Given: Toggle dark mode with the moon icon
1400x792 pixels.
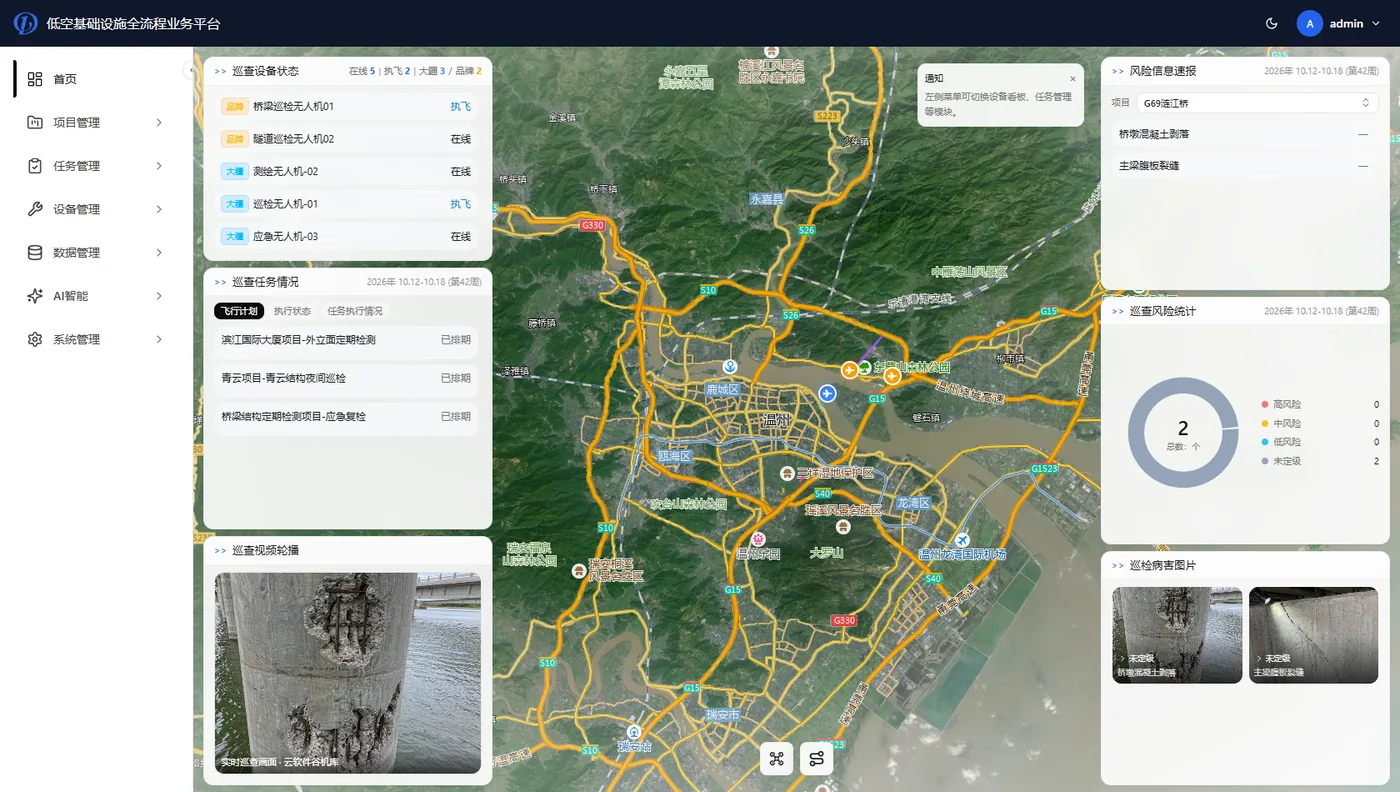Looking at the screenshot, I should click(x=1271, y=23).
